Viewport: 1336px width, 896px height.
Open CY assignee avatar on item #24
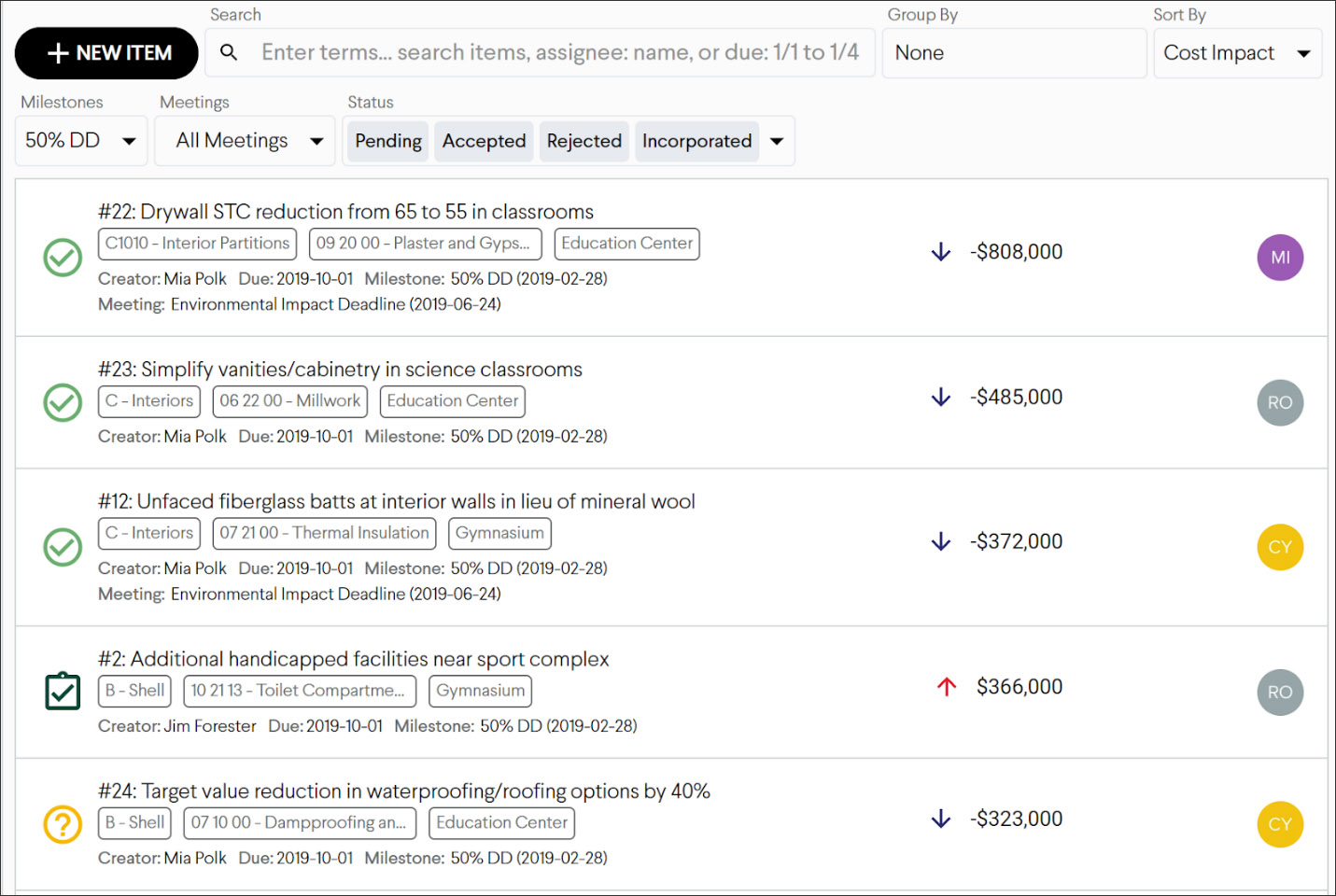1280,824
